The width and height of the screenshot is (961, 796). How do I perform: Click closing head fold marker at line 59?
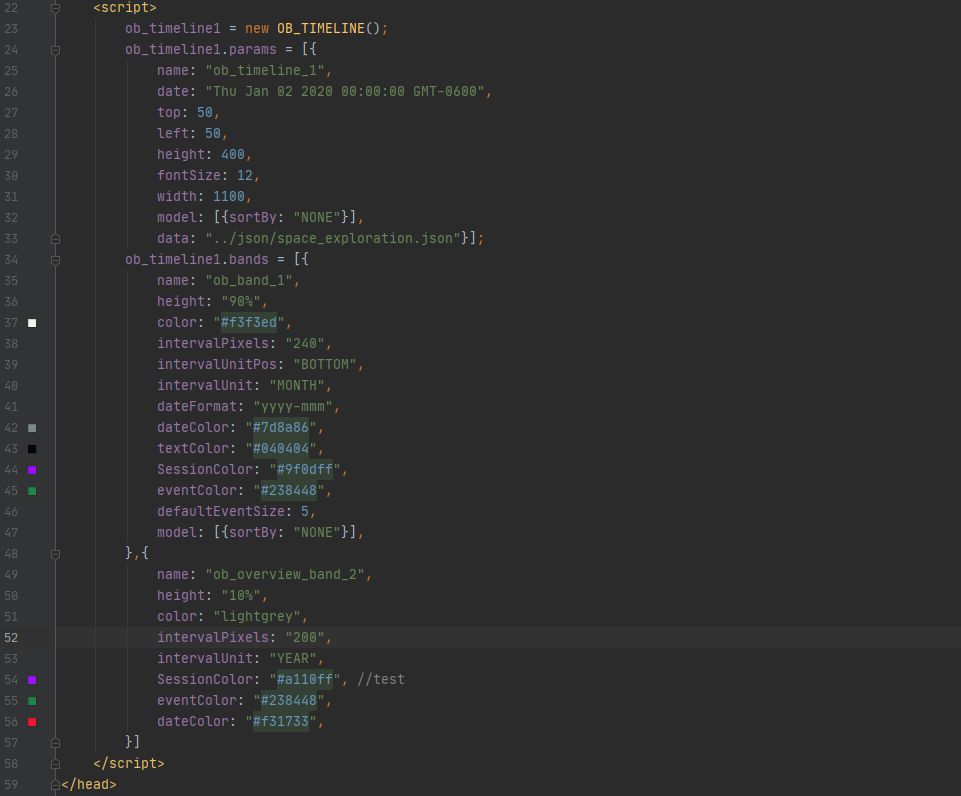(x=55, y=785)
